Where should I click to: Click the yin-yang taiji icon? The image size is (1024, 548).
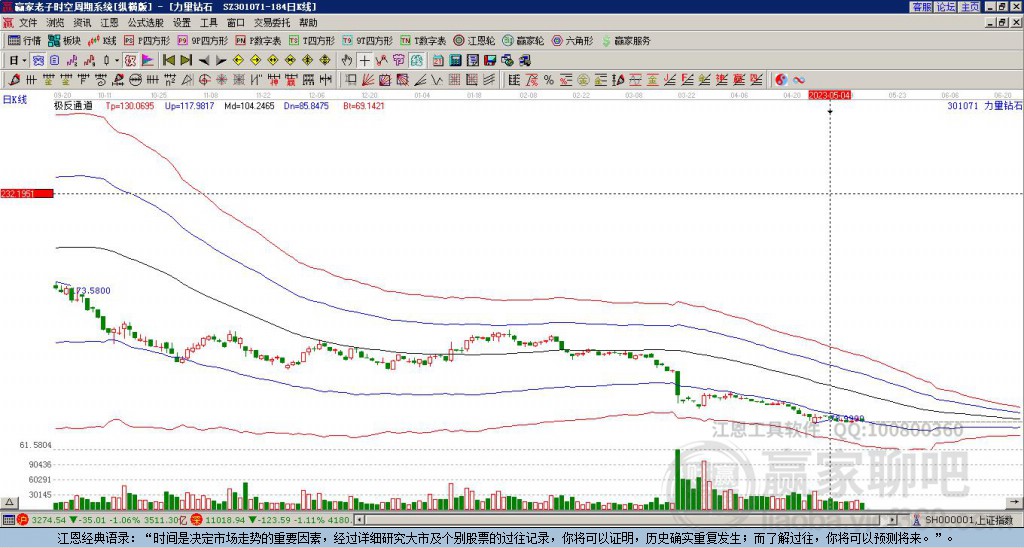pyautogui.click(x=781, y=80)
